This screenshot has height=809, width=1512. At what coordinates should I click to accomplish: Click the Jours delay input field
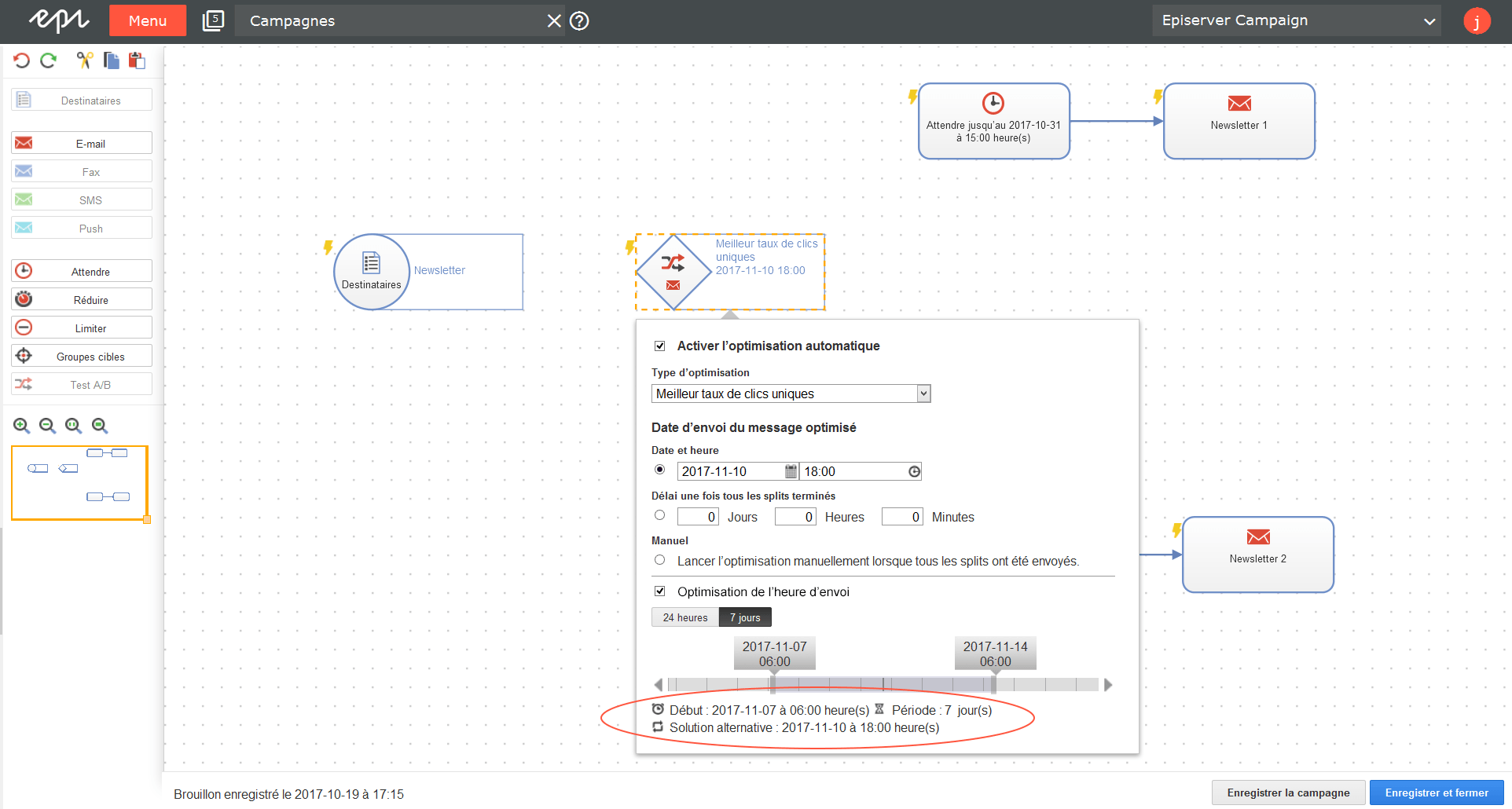point(698,517)
